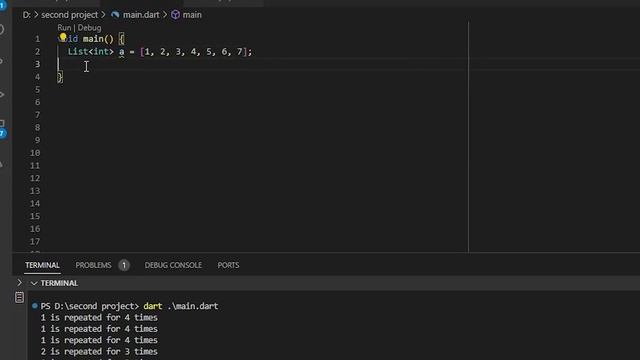Collapse the TERMINAL section chevron

click(34, 283)
